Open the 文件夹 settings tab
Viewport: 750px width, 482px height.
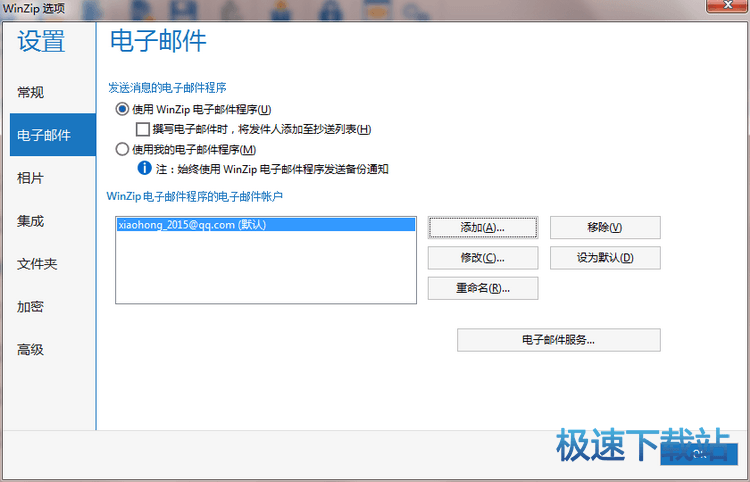pos(38,264)
